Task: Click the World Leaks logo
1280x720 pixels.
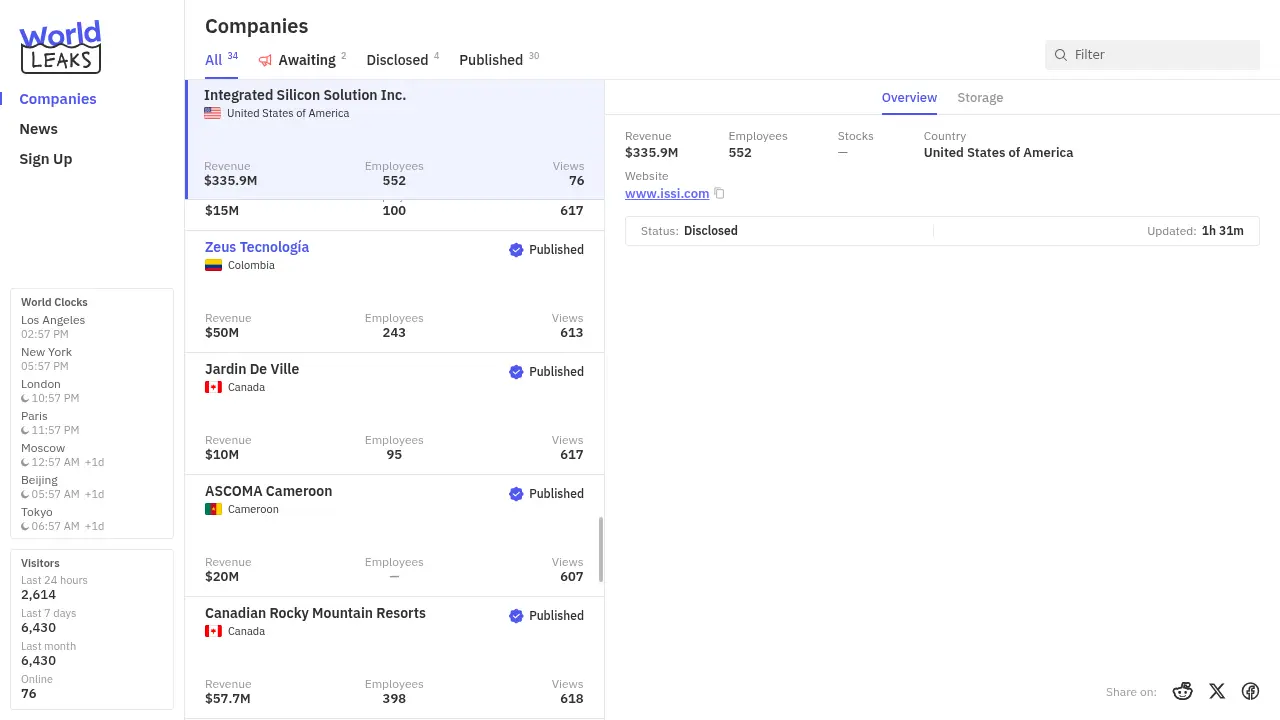Action: click(x=61, y=47)
